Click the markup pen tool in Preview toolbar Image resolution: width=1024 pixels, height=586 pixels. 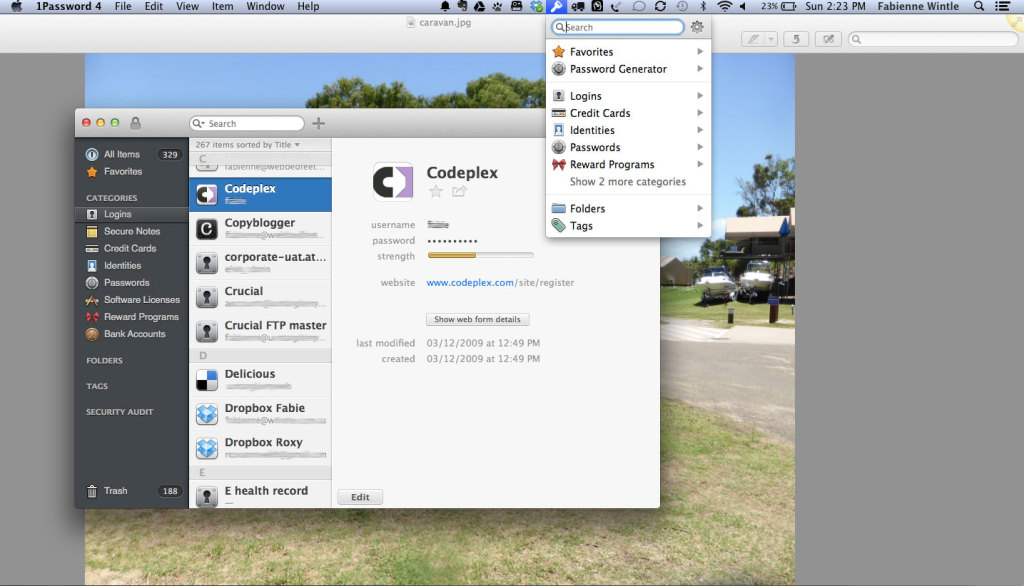tap(754, 39)
